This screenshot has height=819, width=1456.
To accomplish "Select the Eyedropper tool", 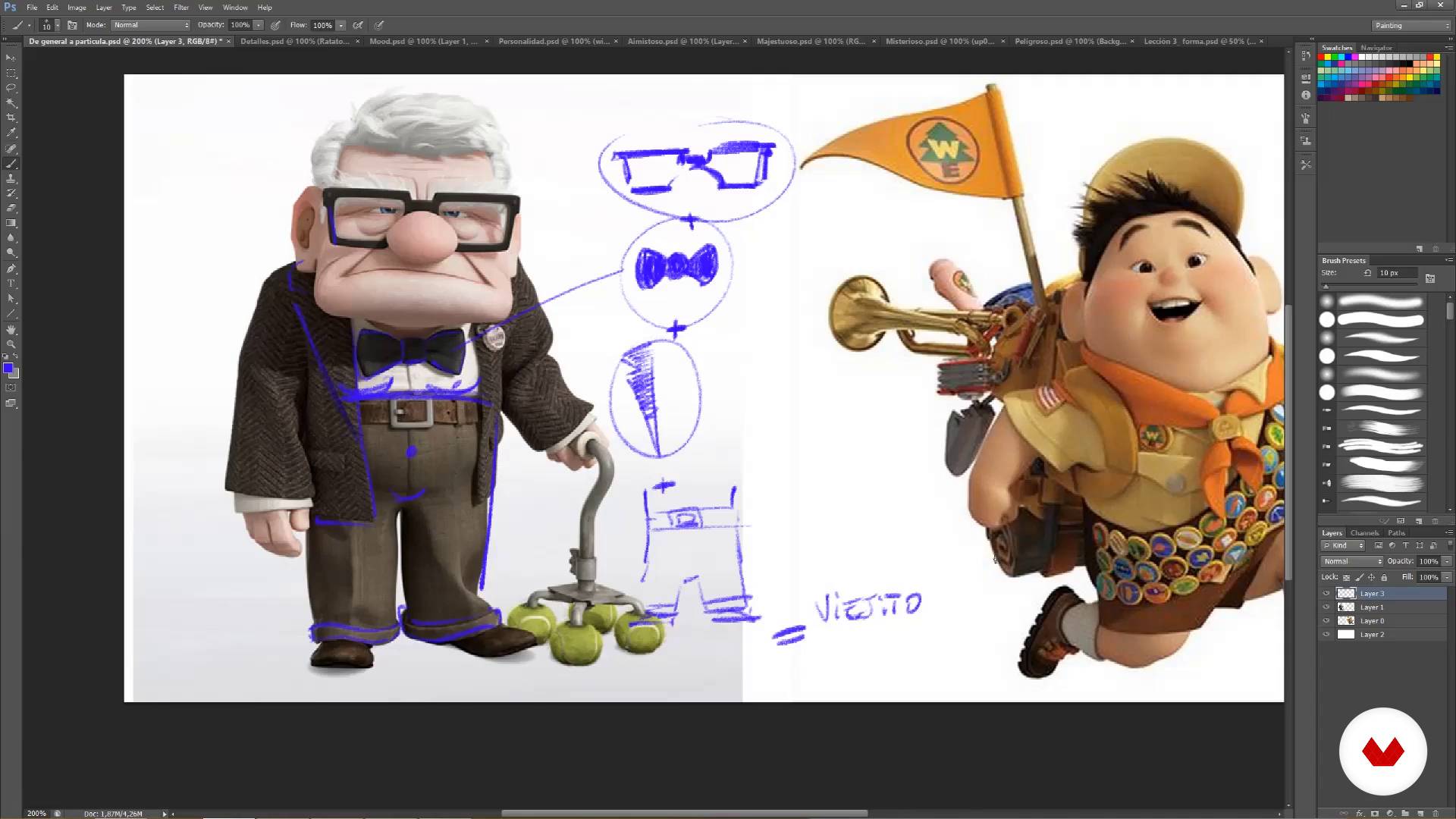I will pos(11,133).
